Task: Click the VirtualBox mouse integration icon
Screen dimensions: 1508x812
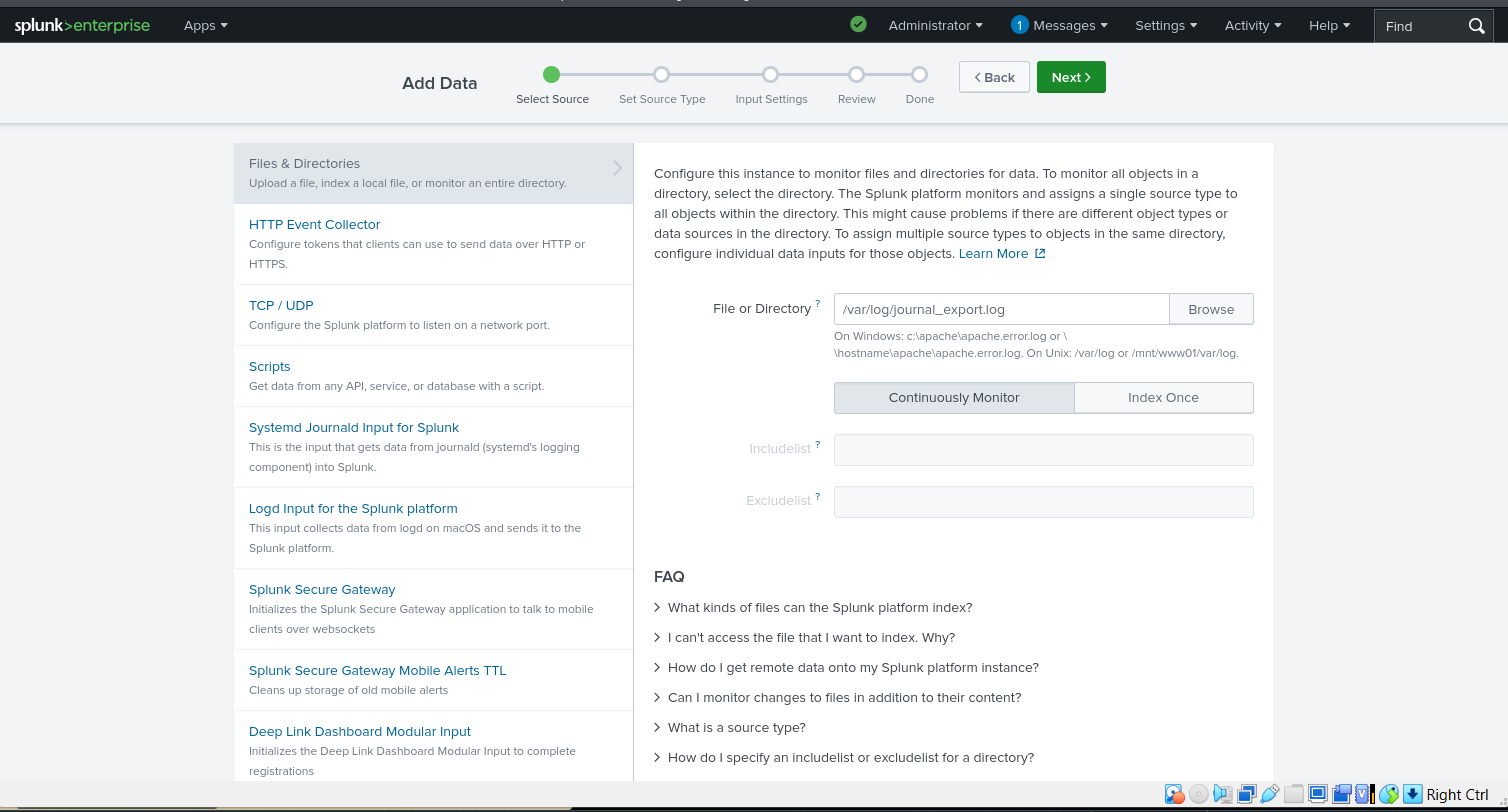Action: pyautogui.click(x=1389, y=794)
